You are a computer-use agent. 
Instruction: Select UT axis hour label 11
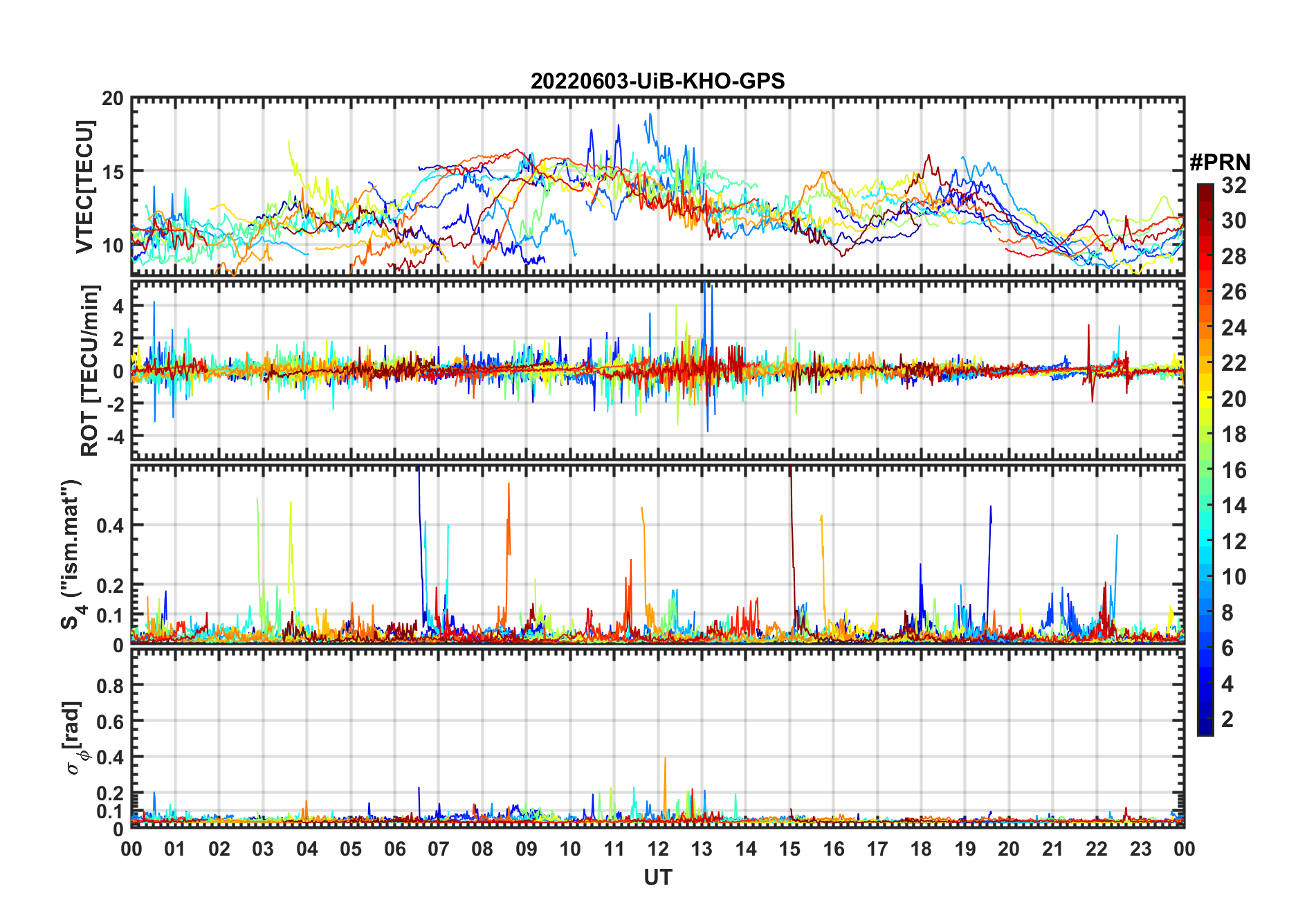(614, 849)
